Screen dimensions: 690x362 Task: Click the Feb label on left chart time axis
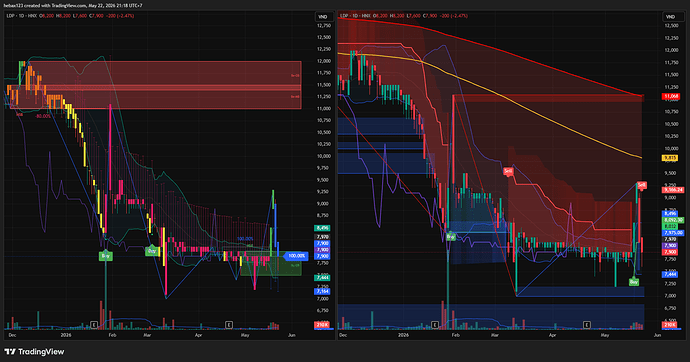point(112,335)
